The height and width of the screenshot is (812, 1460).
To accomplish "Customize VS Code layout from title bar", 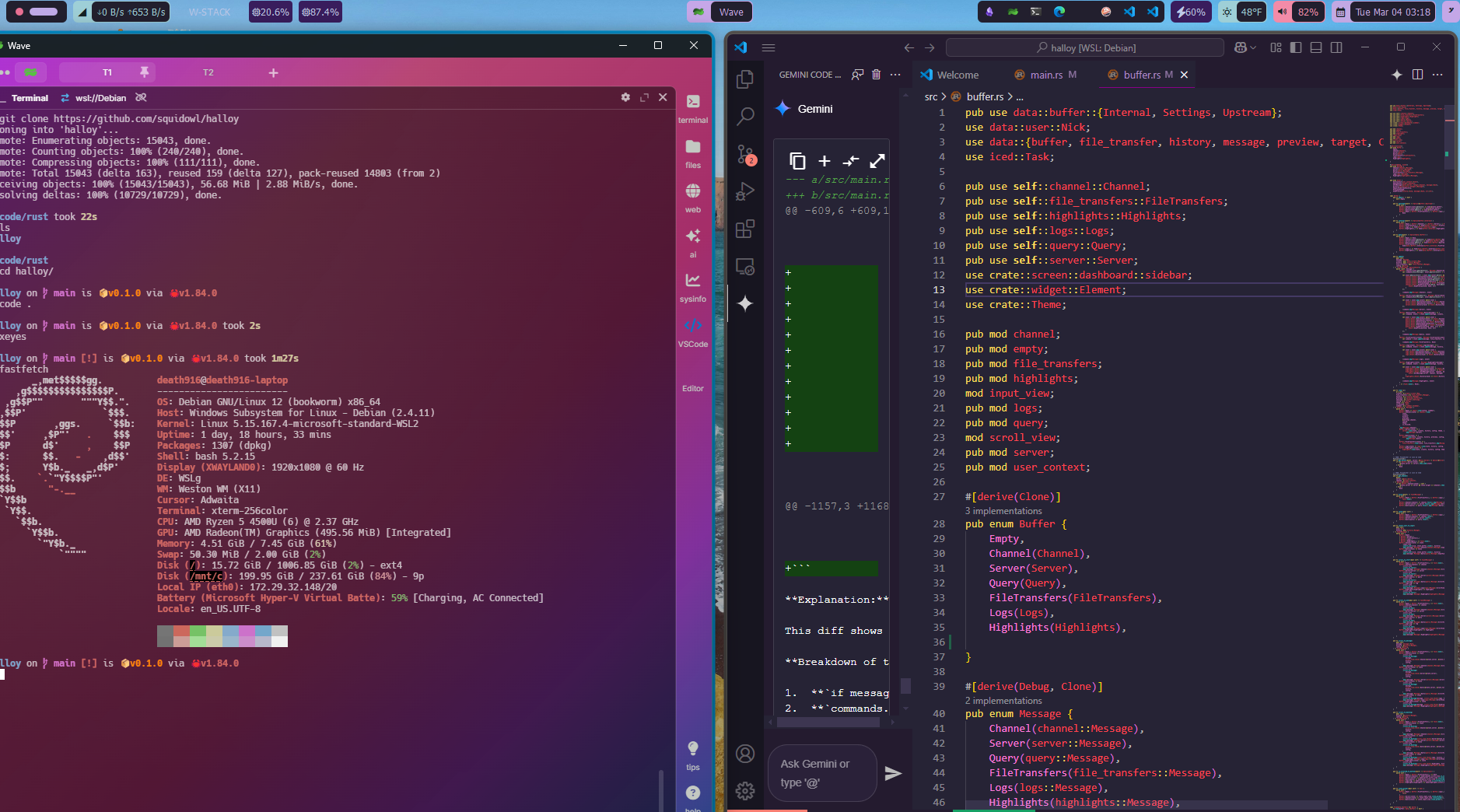I will 1276,47.
